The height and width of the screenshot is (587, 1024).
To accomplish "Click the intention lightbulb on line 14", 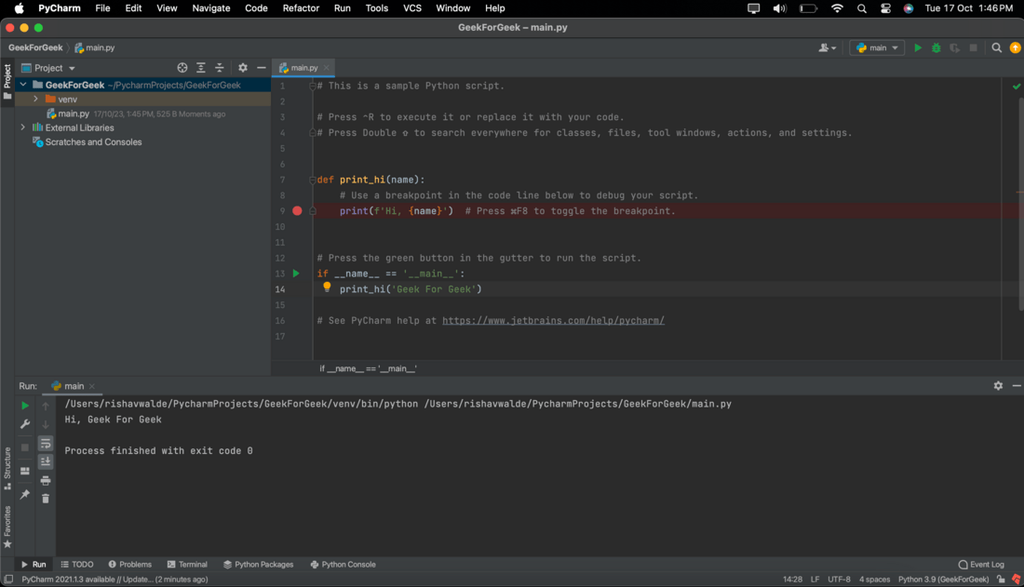I will pyautogui.click(x=326, y=288).
